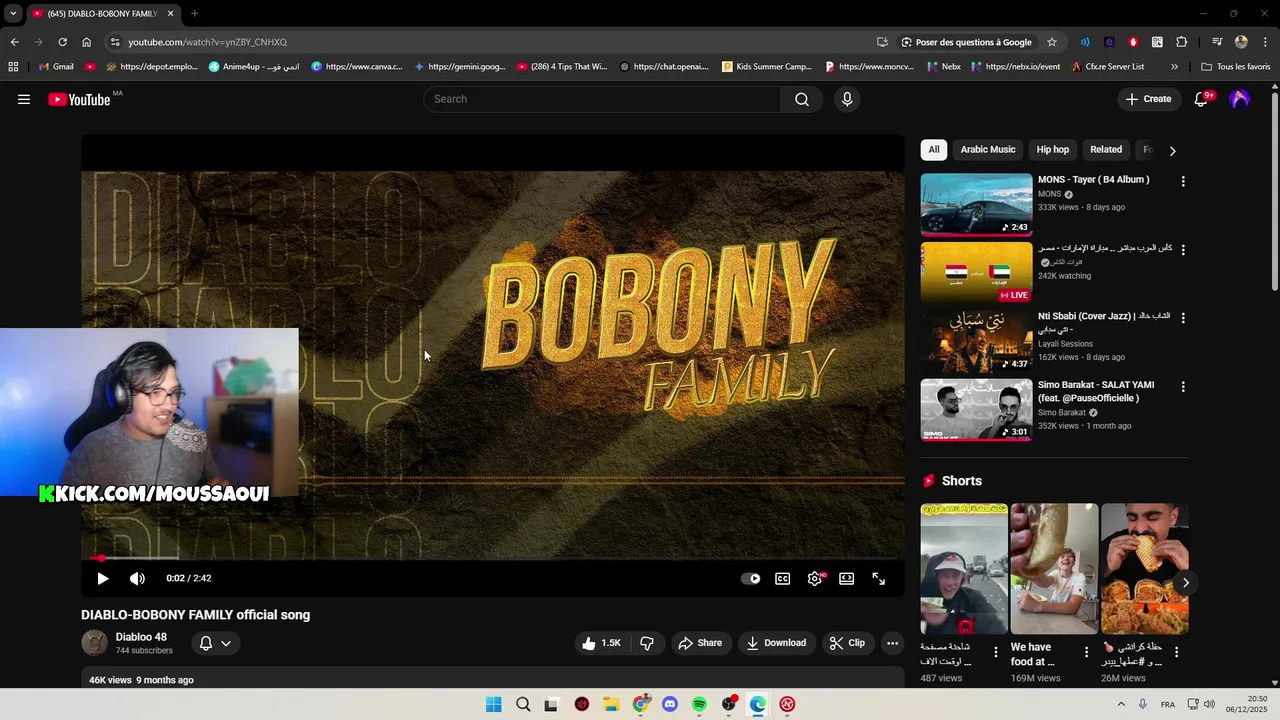Open Simo Barakat - SALAT YAMI thumbnail
Screen dimensions: 1280x720
pyautogui.click(x=976, y=409)
